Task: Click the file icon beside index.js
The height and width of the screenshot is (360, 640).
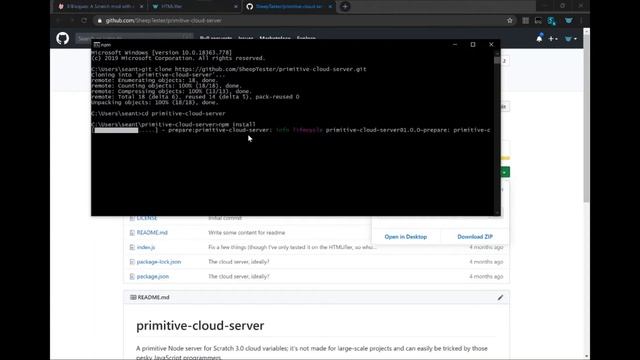Action: 132,247
